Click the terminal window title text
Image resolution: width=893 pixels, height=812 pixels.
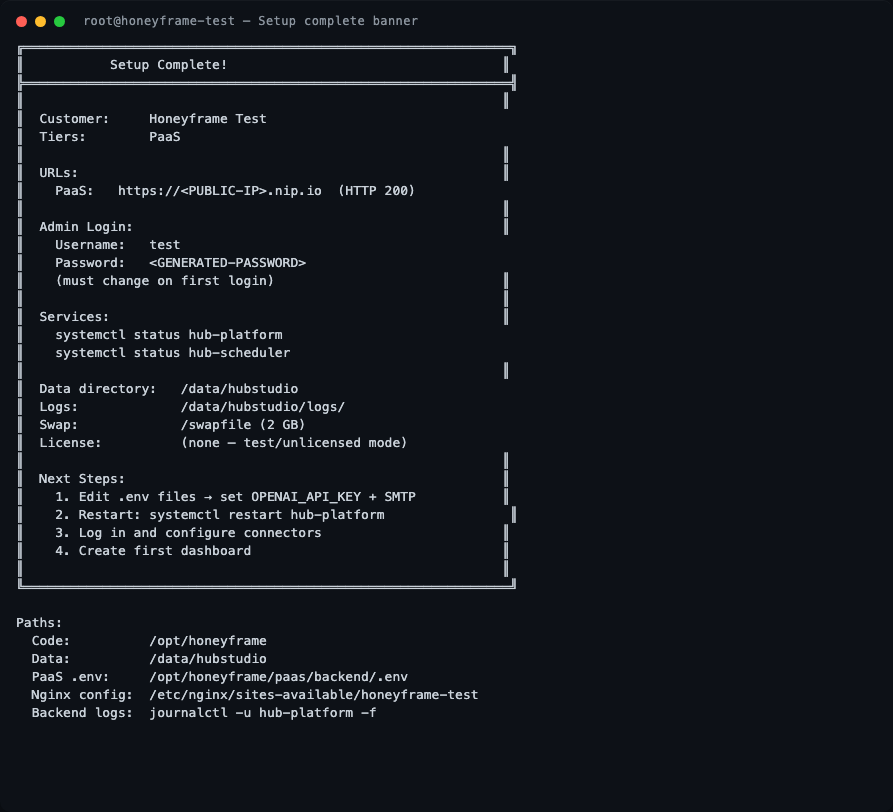[x=250, y=21]
